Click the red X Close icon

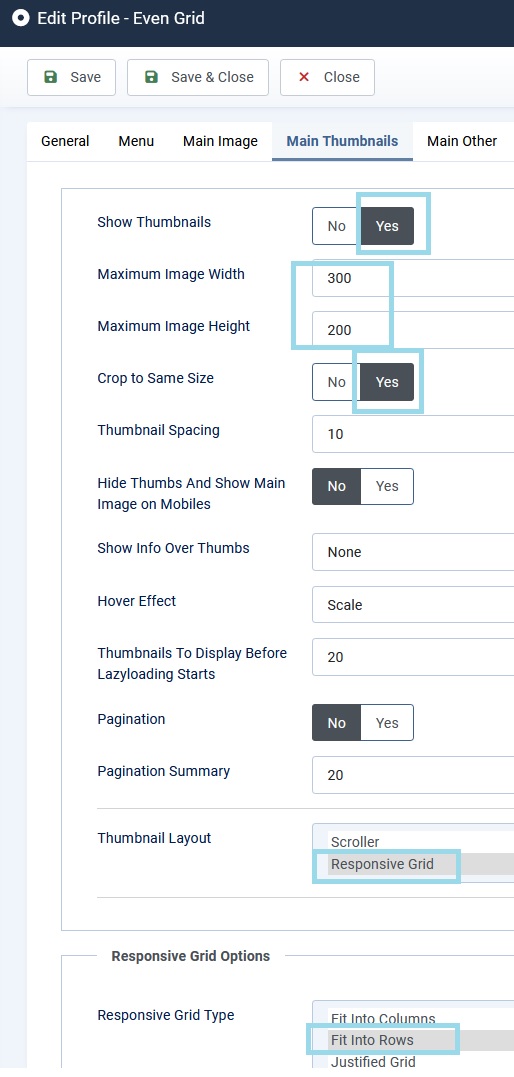coord(304,77)
